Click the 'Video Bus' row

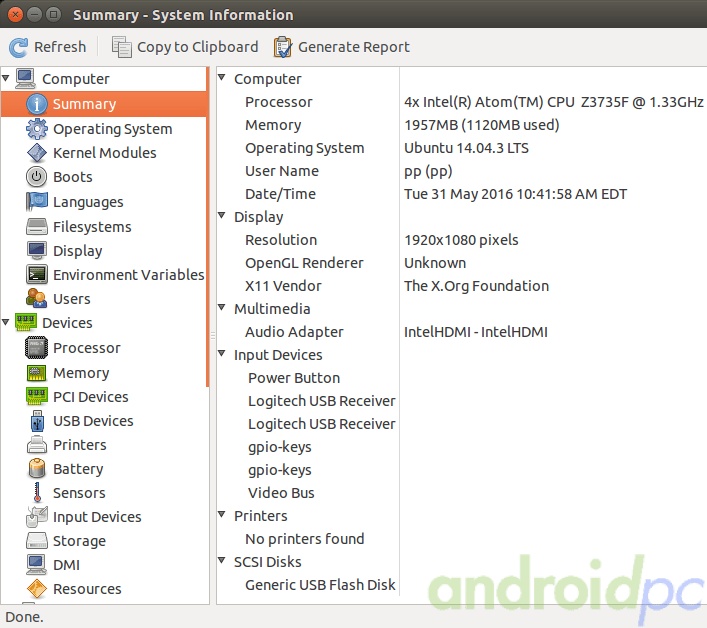point(281,493)
